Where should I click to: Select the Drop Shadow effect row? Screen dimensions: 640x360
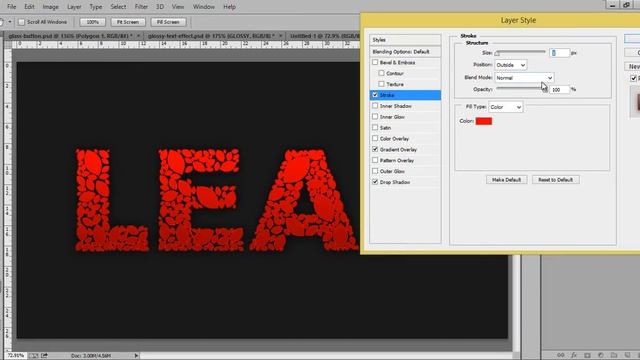405,182
